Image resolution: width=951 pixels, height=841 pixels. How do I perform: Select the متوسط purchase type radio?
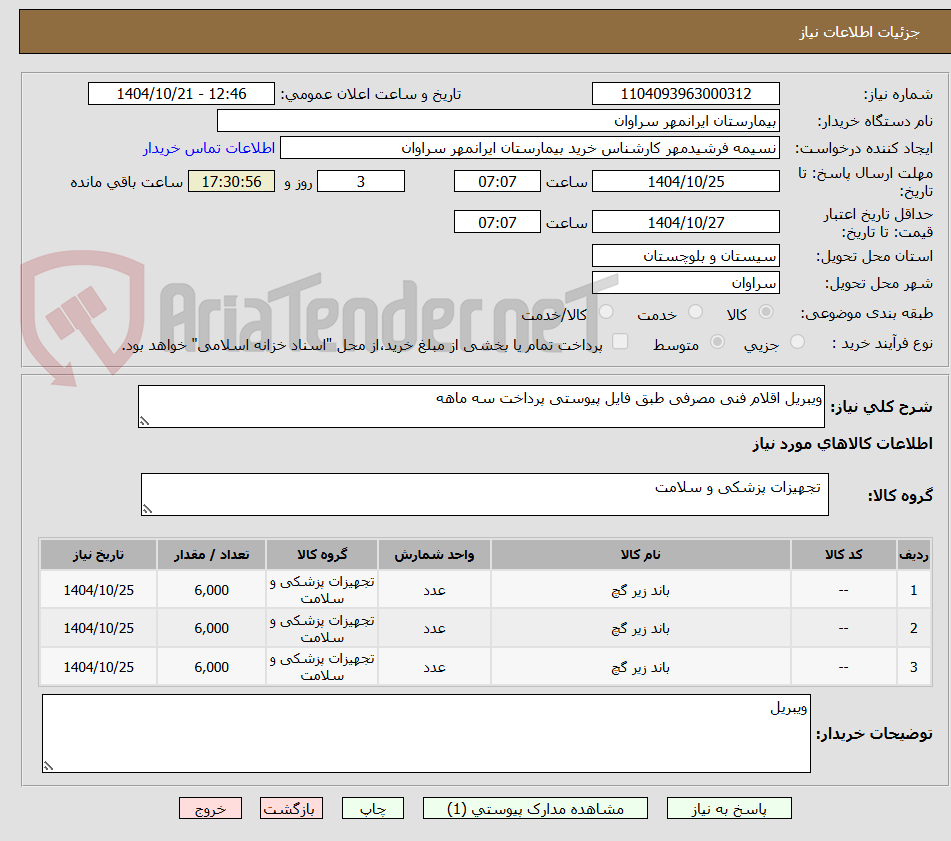point(717,342)
